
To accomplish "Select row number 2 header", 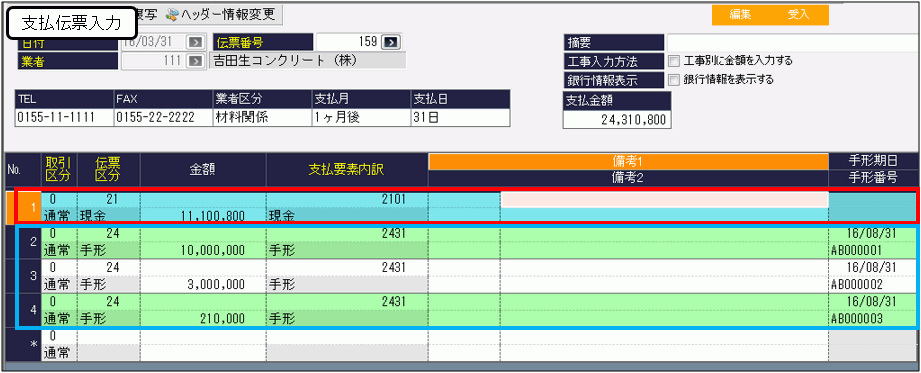I will pyautogui.click(x=25, y=243).
